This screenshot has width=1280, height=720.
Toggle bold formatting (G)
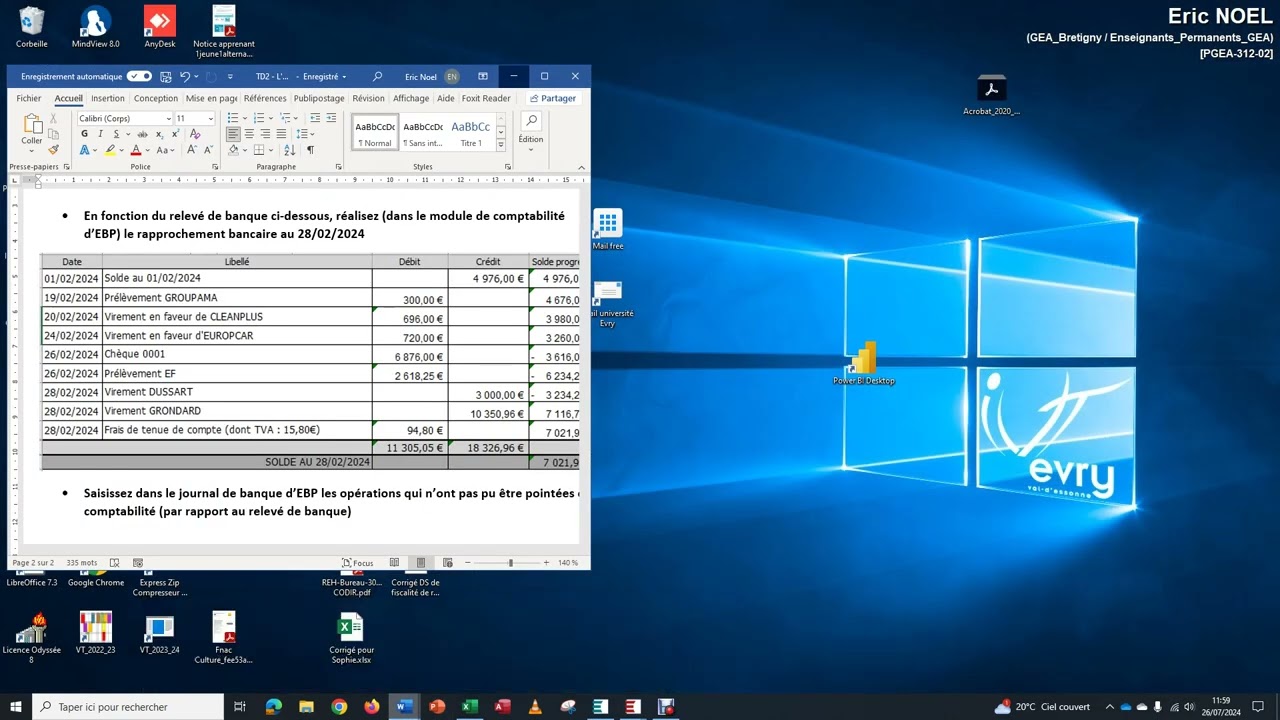coord(85,134)
